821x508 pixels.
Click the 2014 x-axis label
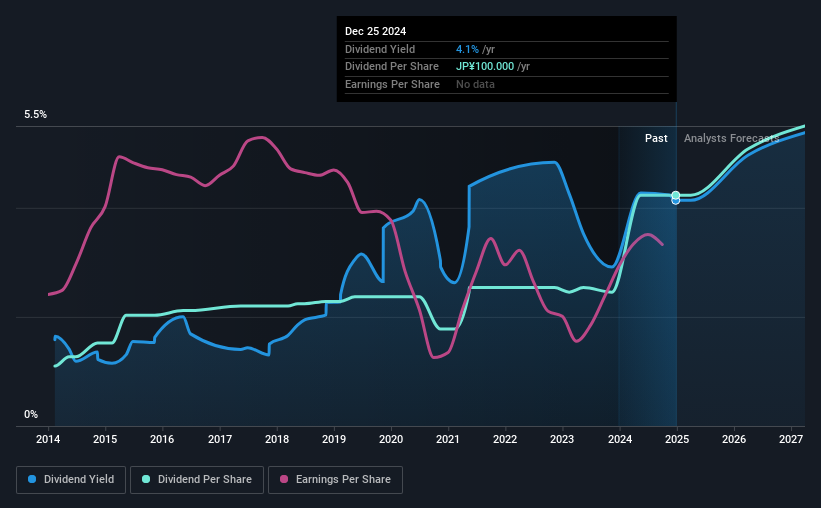(x=48, y=439)
